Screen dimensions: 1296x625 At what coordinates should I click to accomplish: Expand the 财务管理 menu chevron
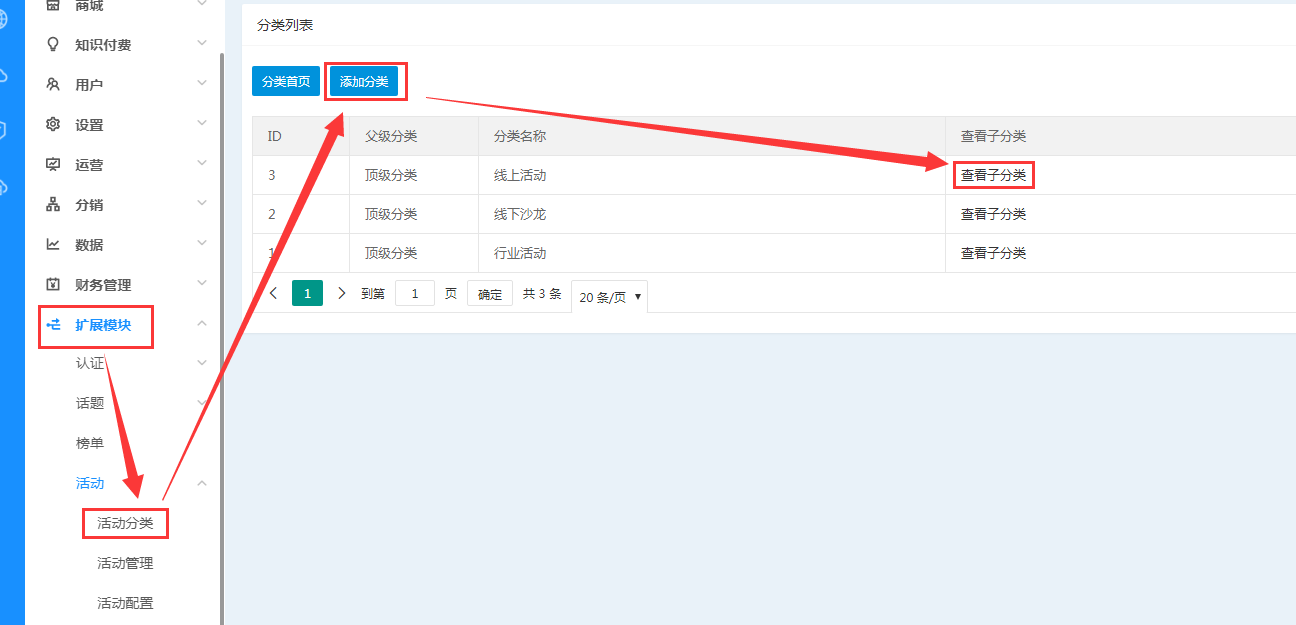tap(202, 284)
